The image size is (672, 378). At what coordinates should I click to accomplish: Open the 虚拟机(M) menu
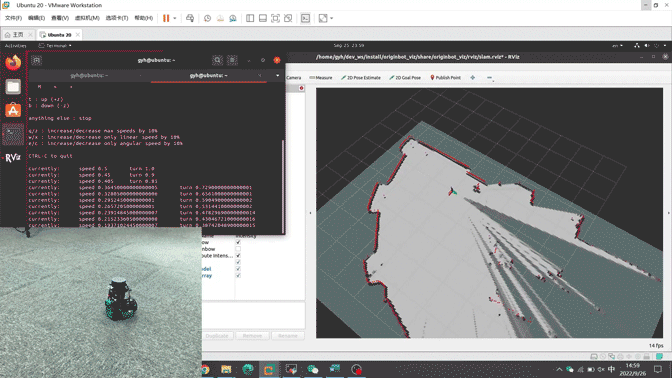click(87, 18)
